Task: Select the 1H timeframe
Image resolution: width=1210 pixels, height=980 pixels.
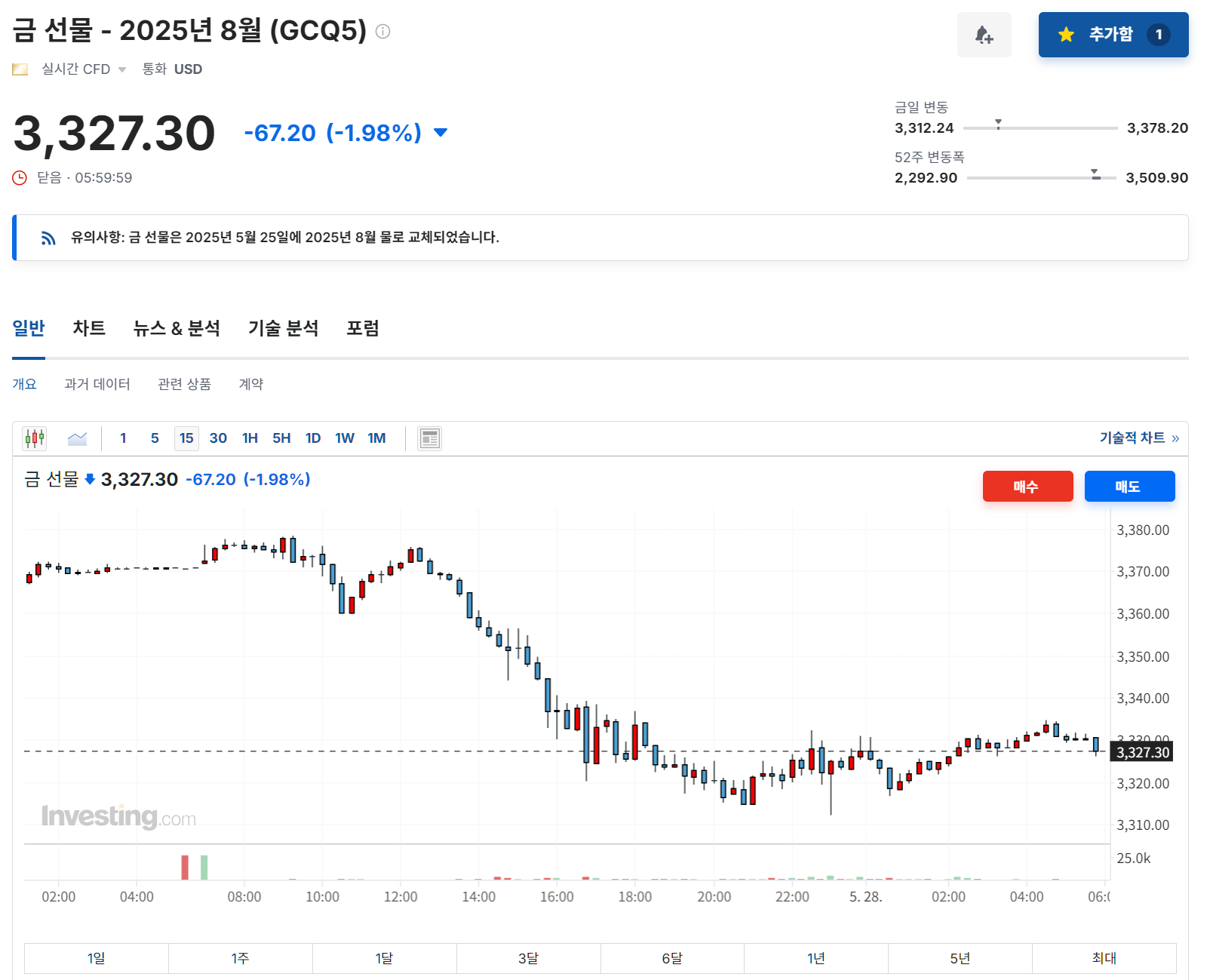Action: [x=250, y=438]
